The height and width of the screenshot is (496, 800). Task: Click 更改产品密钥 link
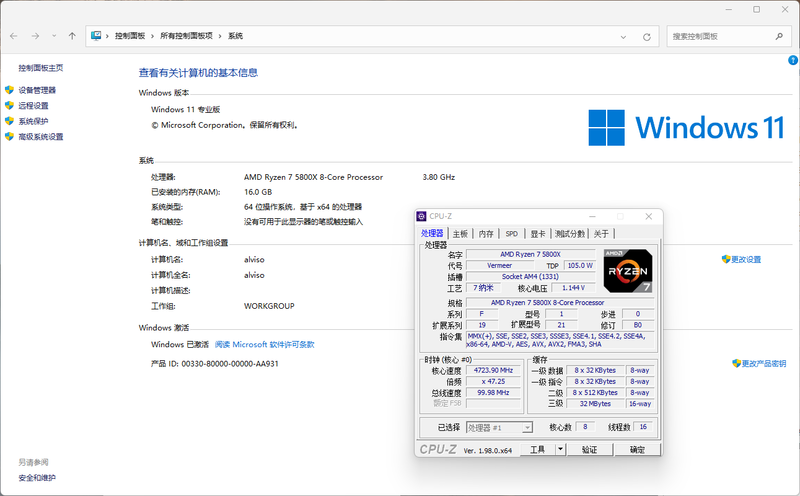click(x=764, y=364)
